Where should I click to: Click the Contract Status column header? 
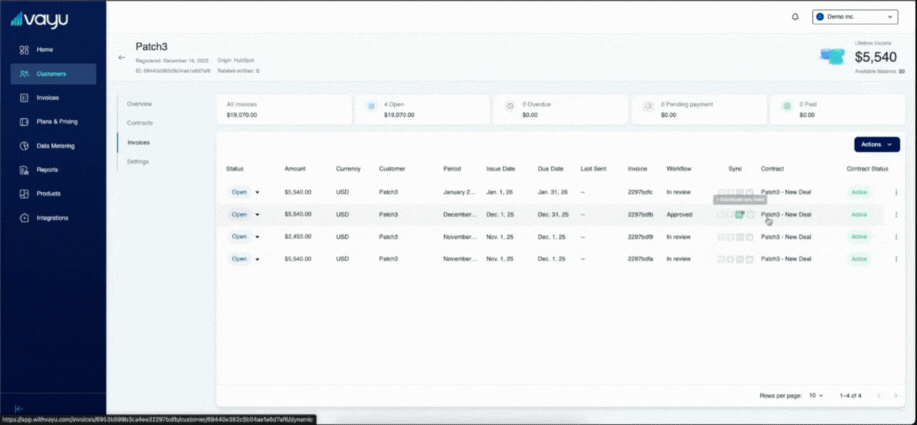pyautogui.click(x=867, y=169)
